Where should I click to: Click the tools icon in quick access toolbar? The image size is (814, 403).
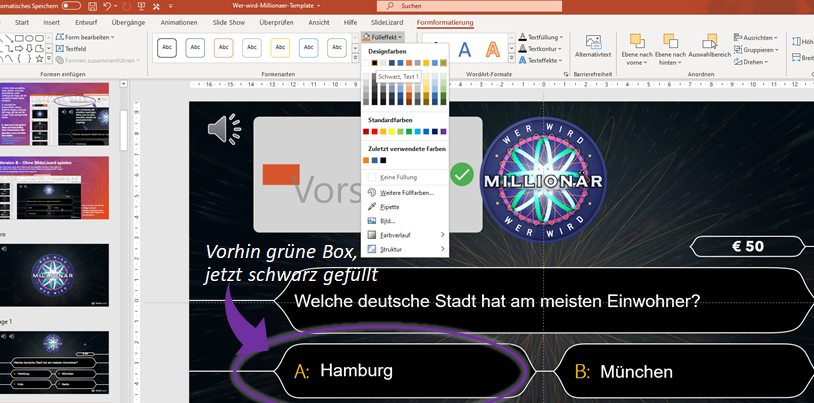[157, 6]
